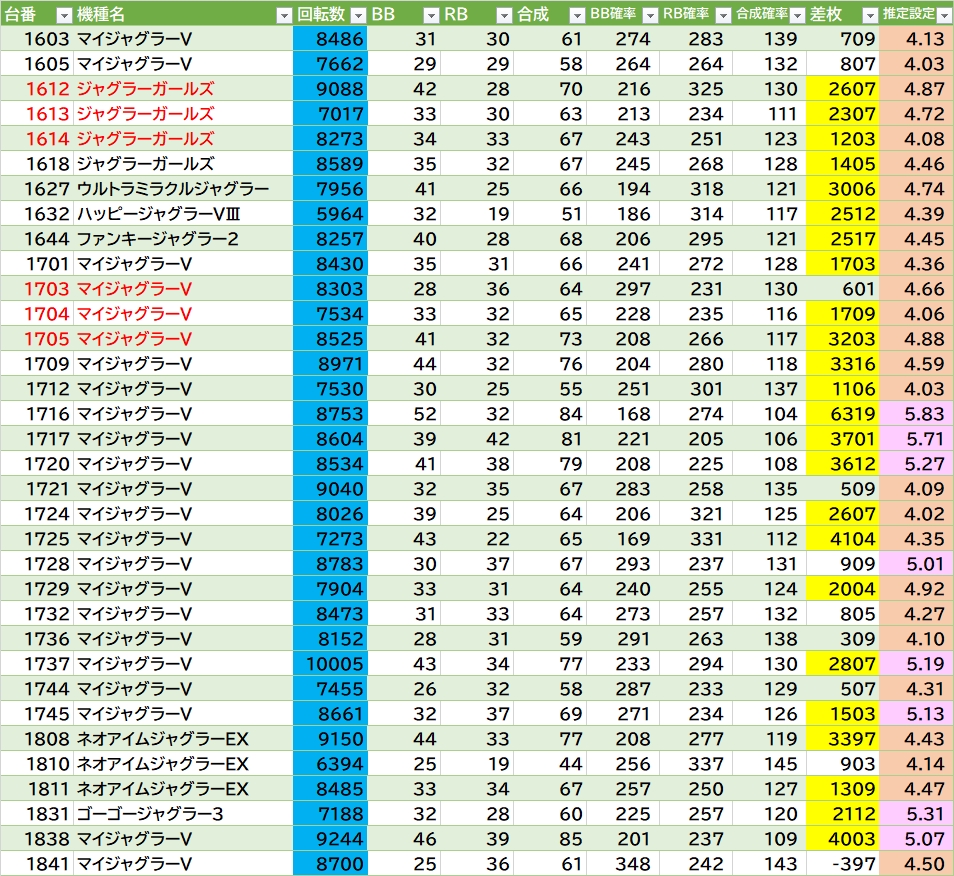954x876 pixels.
Task: Select RB cell 42 in row 1717
Action: [x=477, y=439]
